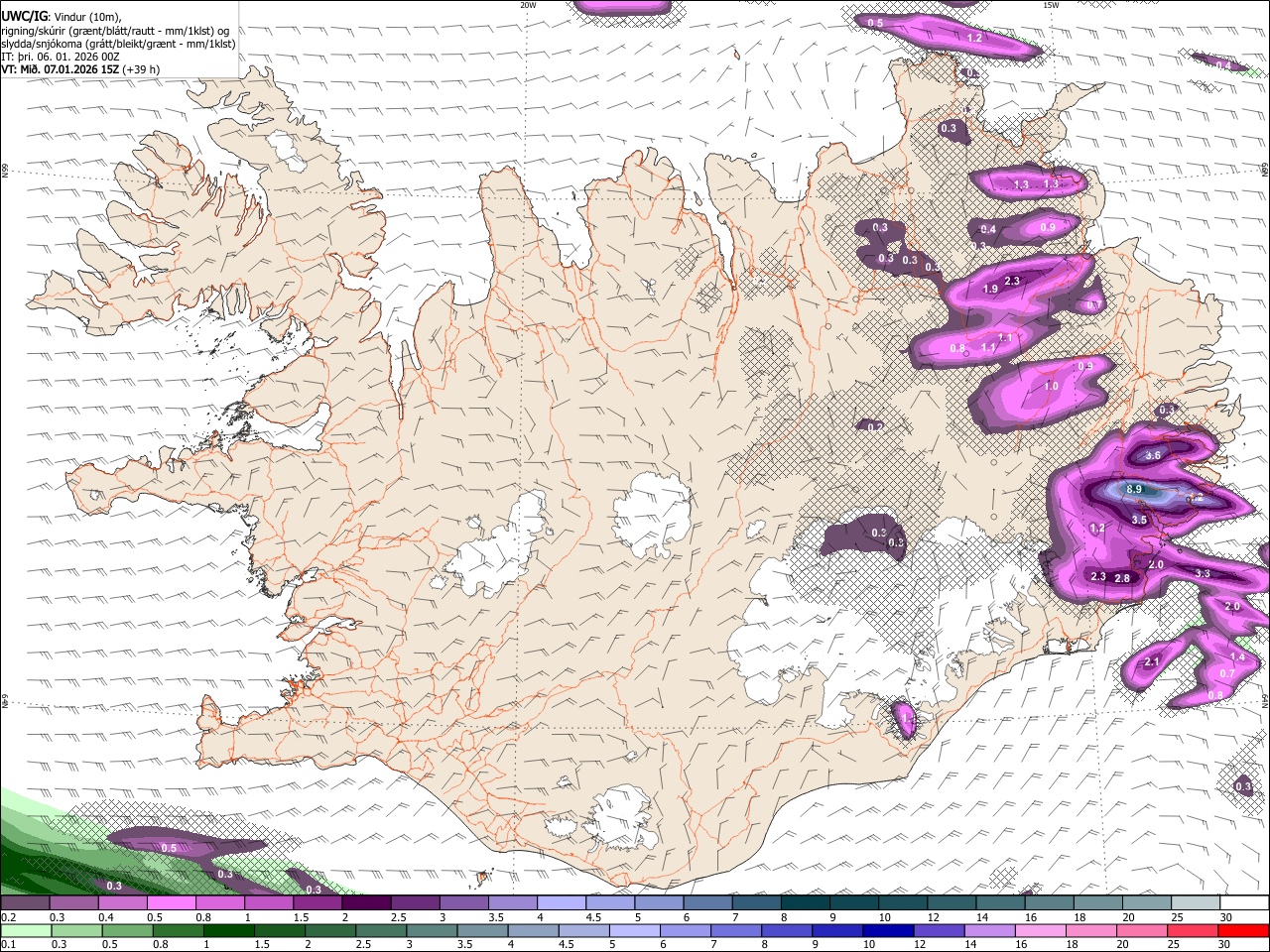Click the 15W longitude label
The width and height of the screenshot is (1270, 952).
click(1050, 5)
